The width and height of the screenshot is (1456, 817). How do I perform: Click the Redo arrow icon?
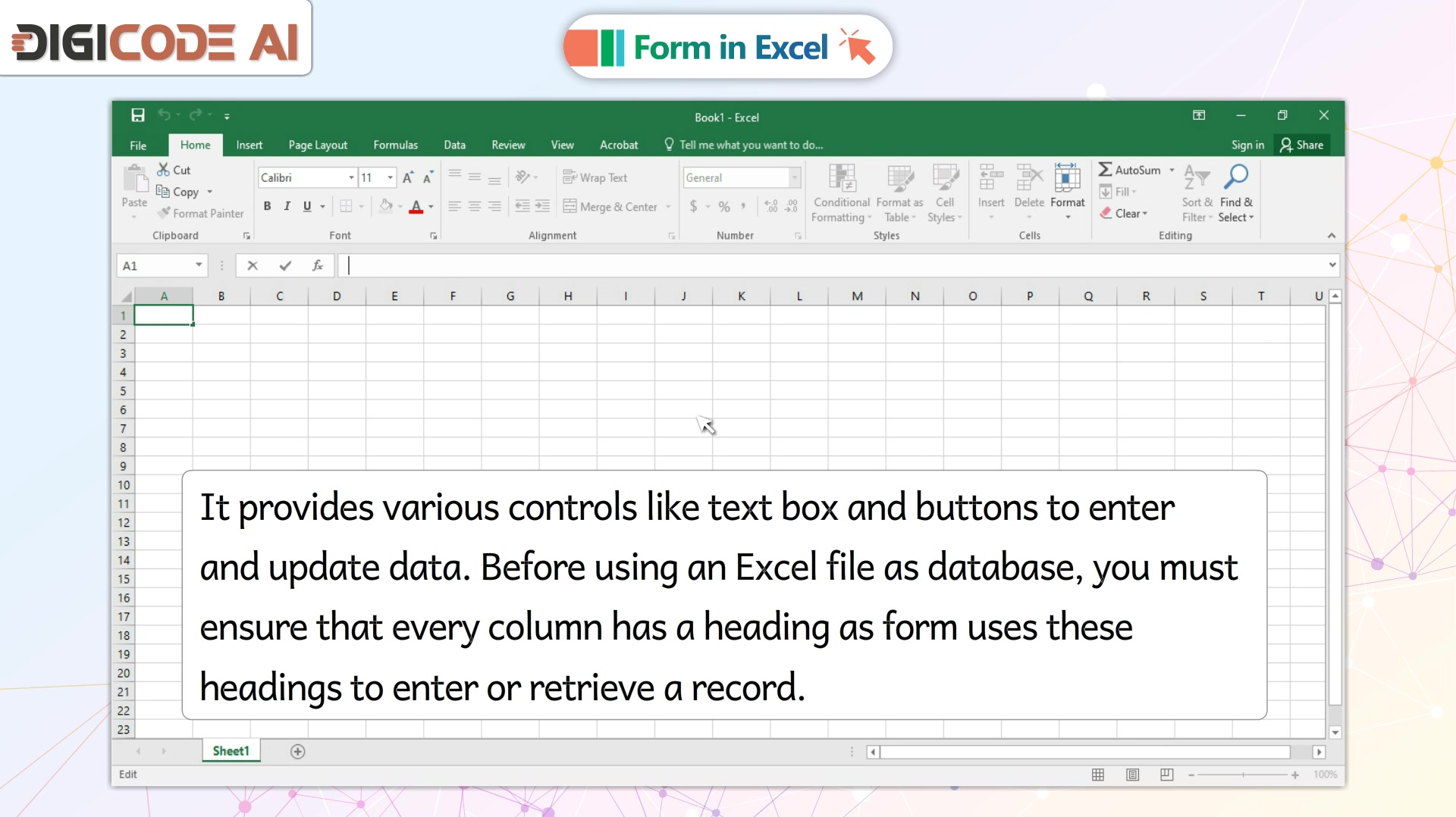(x=195, y=115)
